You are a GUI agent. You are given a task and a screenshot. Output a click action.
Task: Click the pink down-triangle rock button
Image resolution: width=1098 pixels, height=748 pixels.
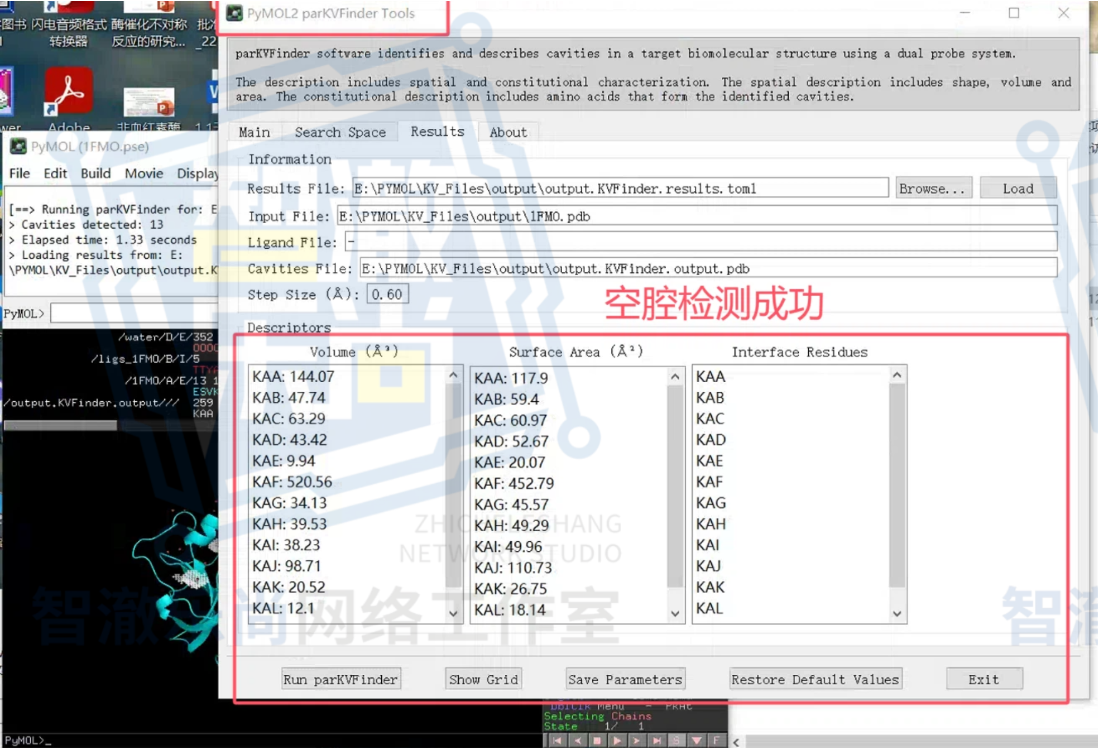[697, 740]
